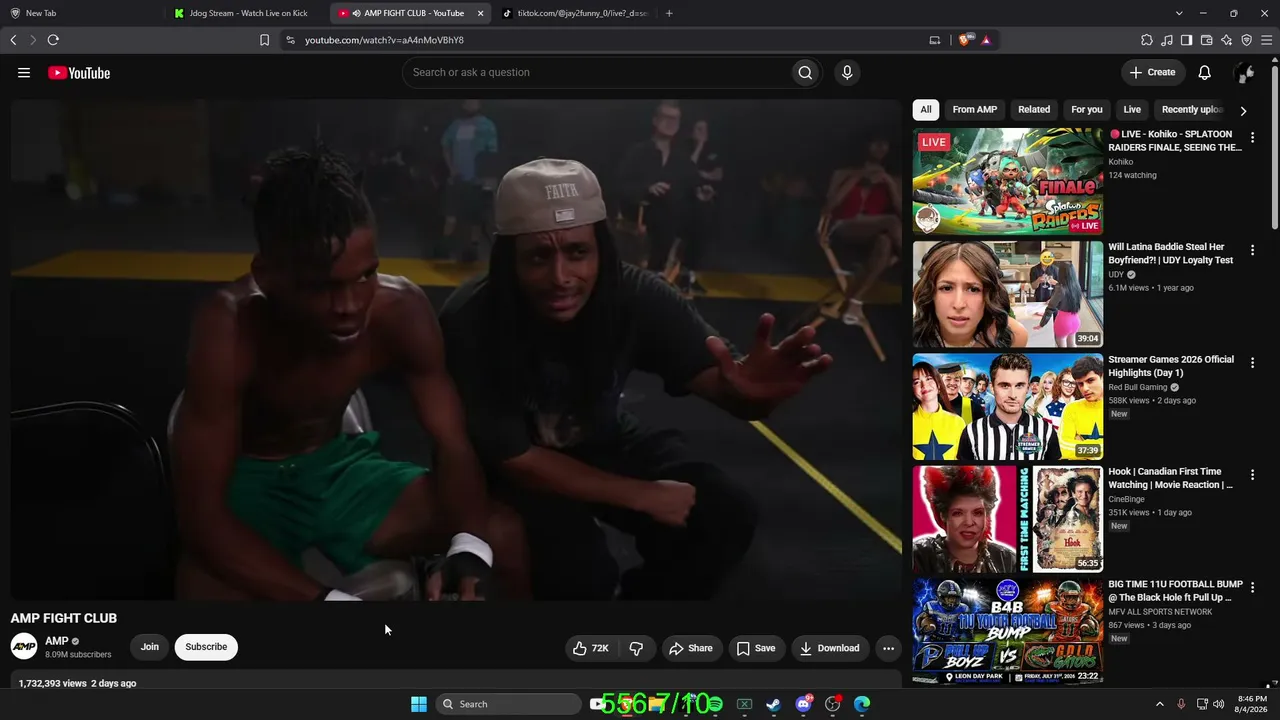Open Leo AI sparkle icon
Viewport: 1280px width, 720px height.
coord(1227,40)
